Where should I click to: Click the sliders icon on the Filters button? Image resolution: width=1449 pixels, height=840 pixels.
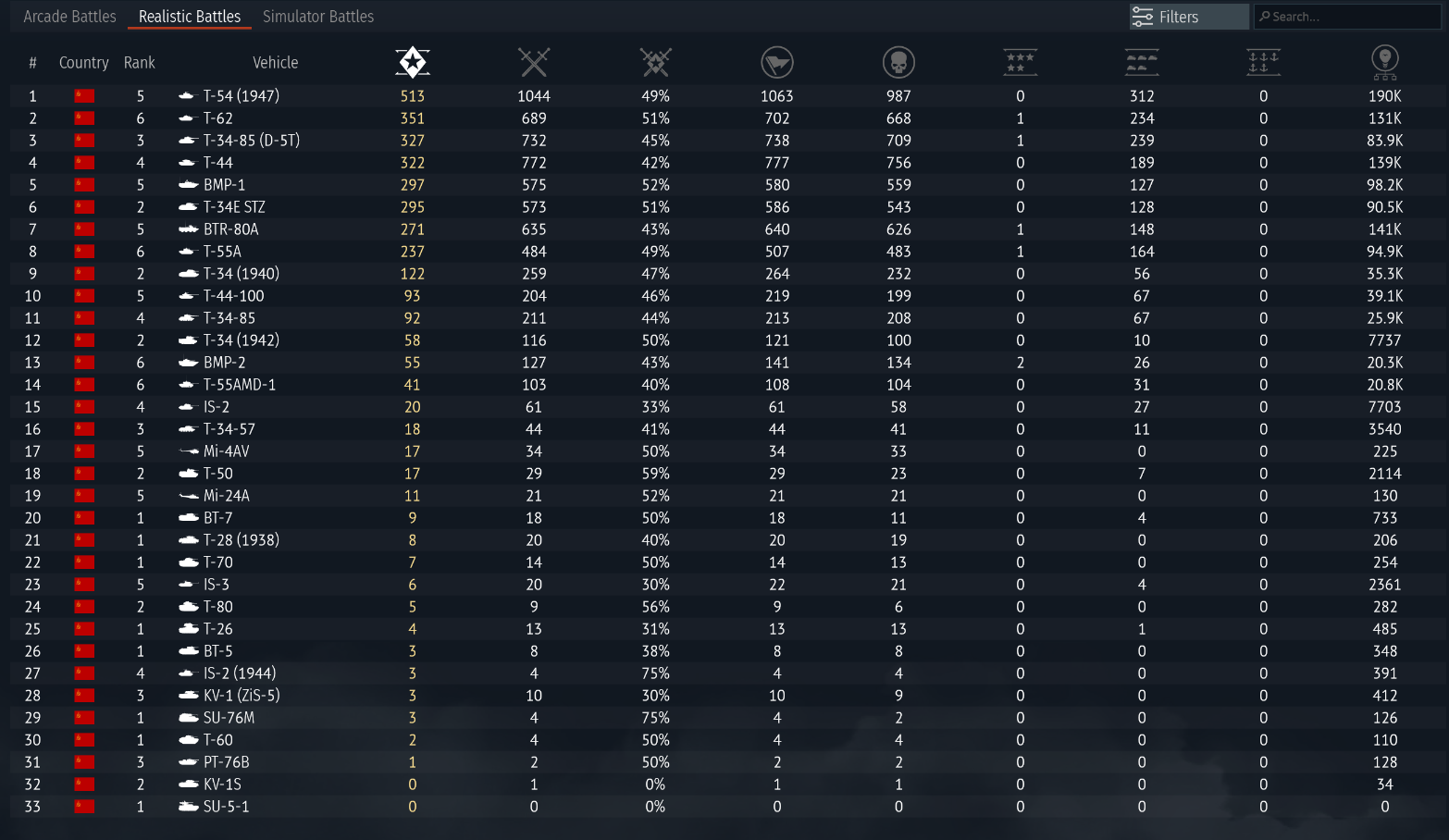tap(1143, 17)
